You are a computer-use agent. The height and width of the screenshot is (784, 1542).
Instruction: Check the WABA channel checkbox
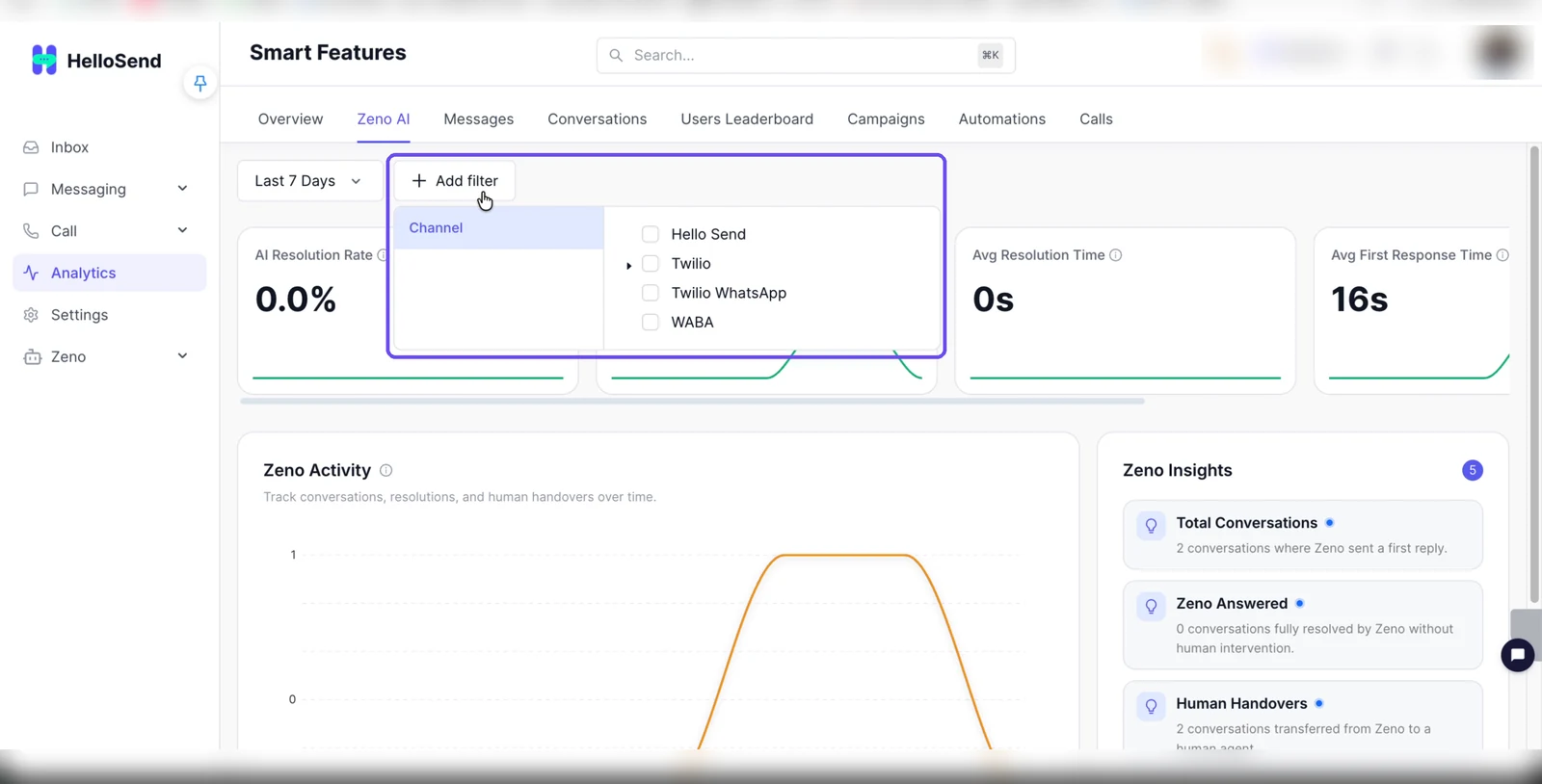click(x=651, y=323)
